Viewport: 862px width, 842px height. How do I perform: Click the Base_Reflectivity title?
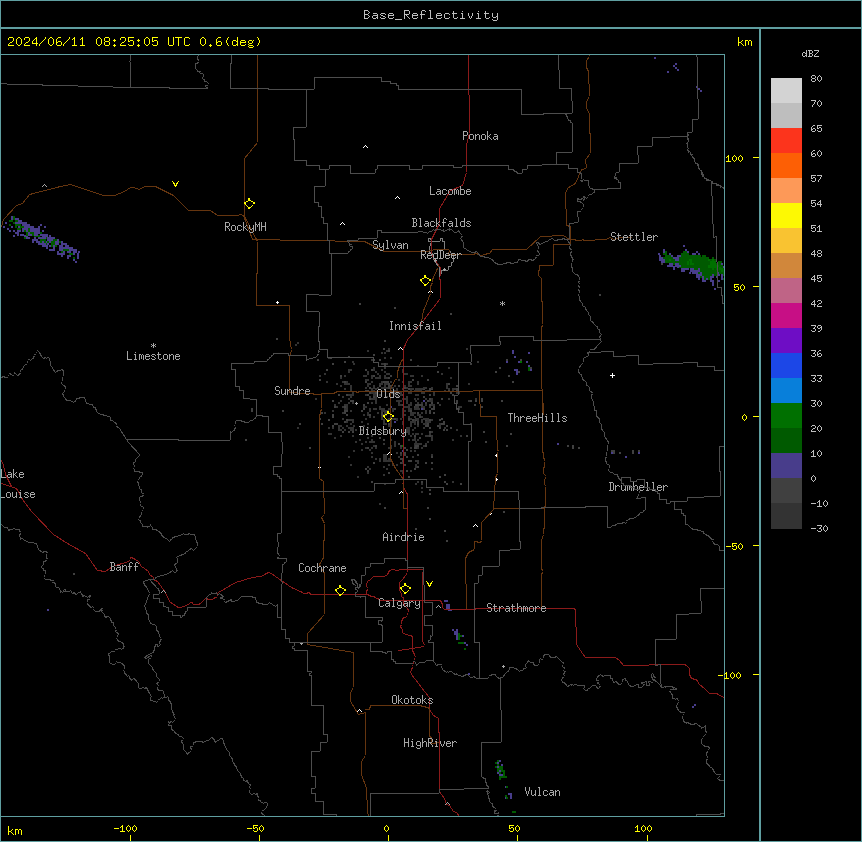point(431,15)
